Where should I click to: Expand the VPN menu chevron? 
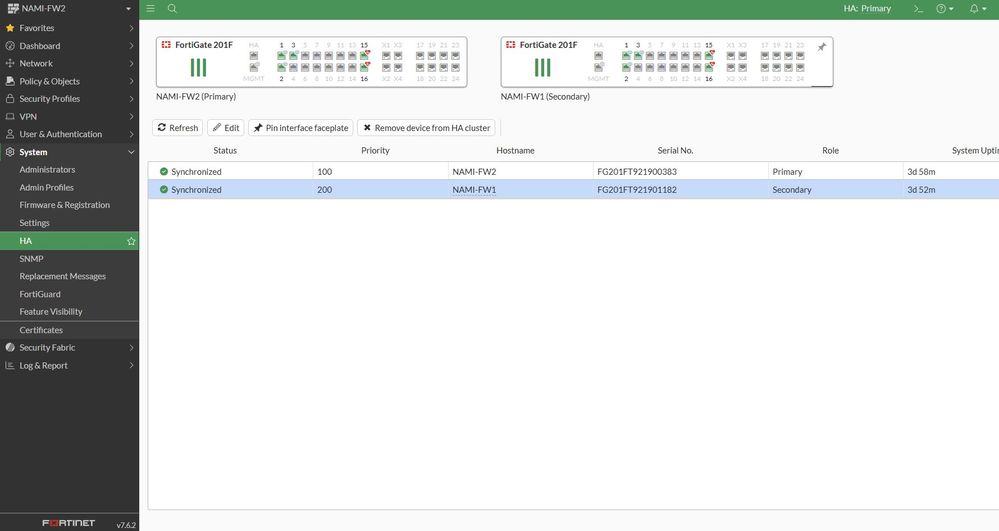[x=131, y=117]
